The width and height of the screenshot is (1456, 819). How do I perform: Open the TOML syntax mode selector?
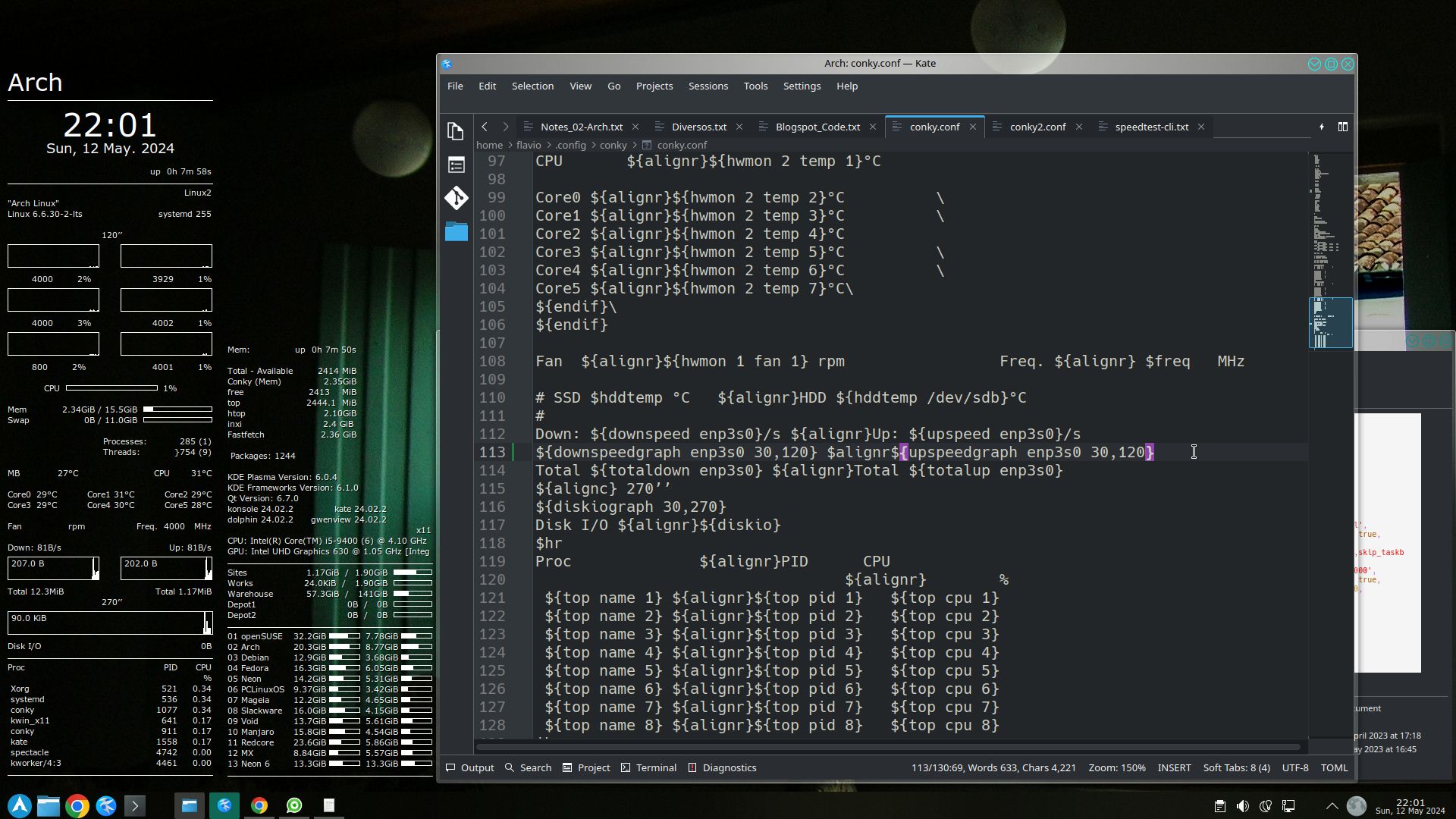pyautogui.click(x=1334, y=767)
